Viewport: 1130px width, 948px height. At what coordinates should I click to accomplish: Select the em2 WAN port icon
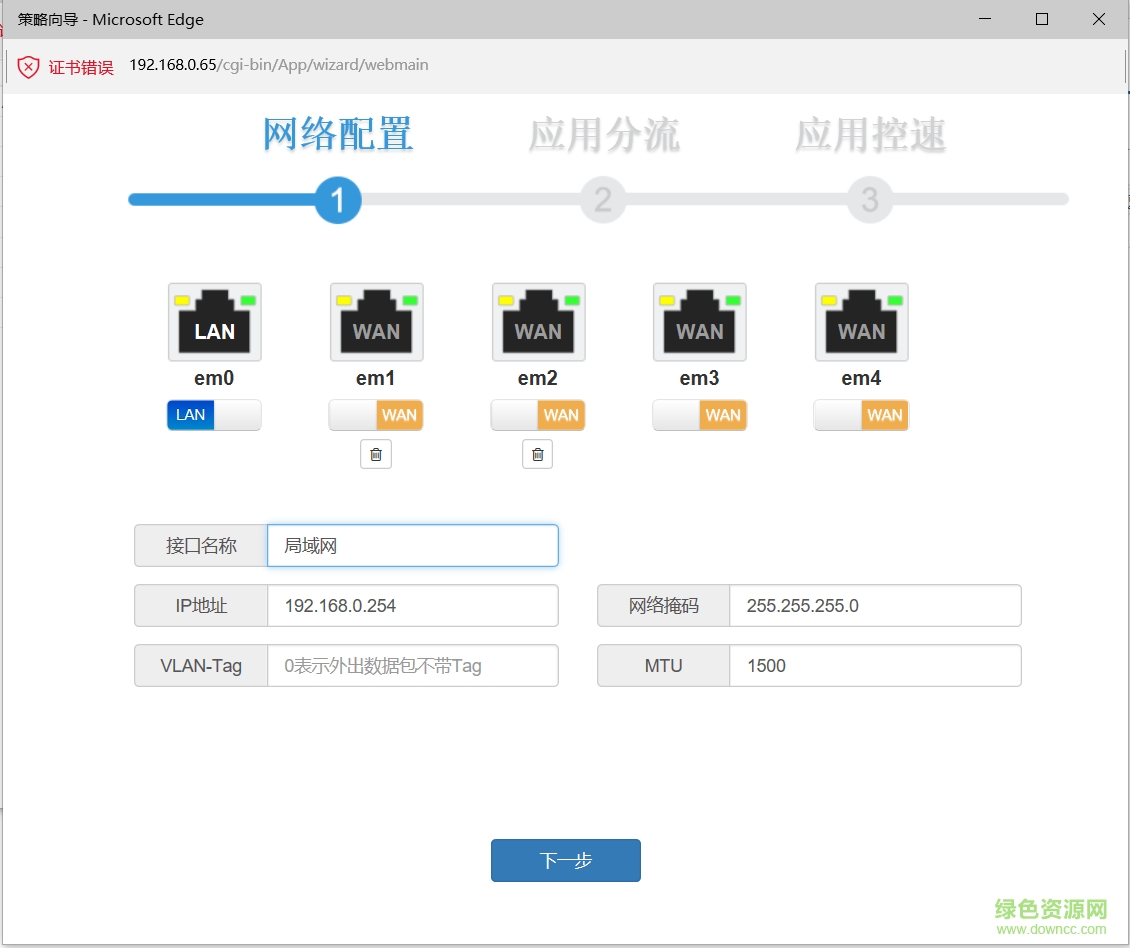tap(537, 321)
